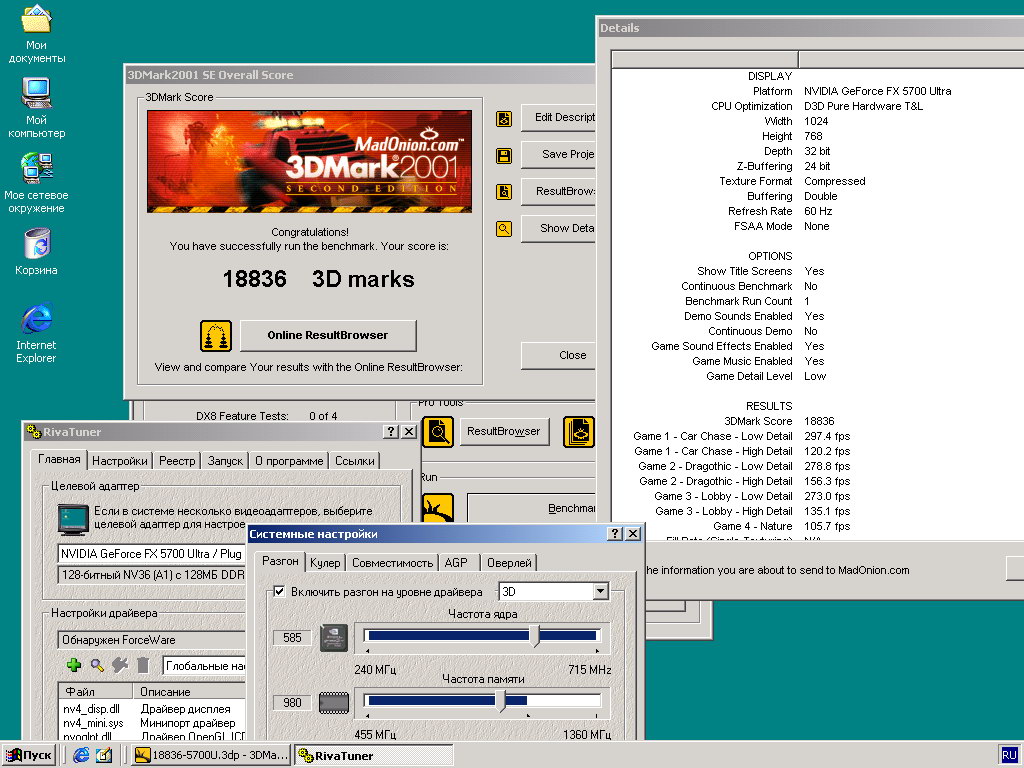Click the Online ResultBrowser button
This screenshot has width=1024, height=768.
(x=328, y=336)
